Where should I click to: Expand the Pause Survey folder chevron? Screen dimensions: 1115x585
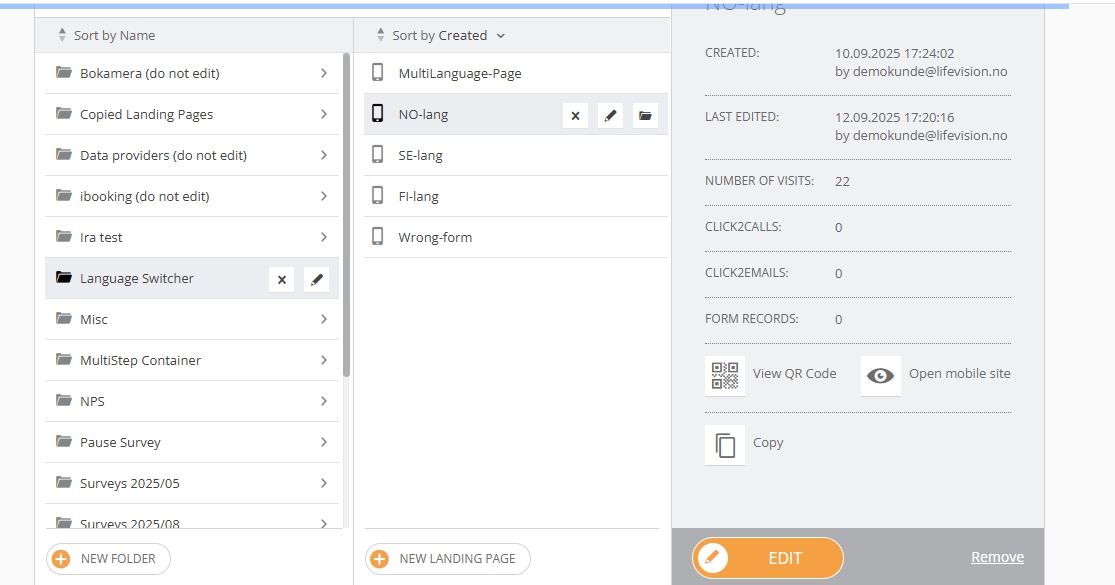click(x=324, y=442)
